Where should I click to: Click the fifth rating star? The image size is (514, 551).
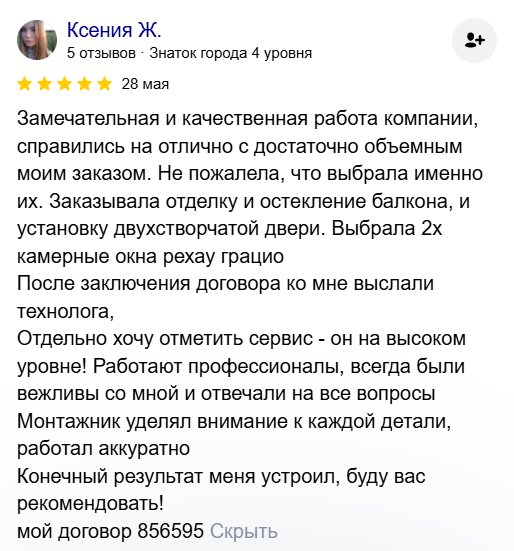tap(104, 84)
